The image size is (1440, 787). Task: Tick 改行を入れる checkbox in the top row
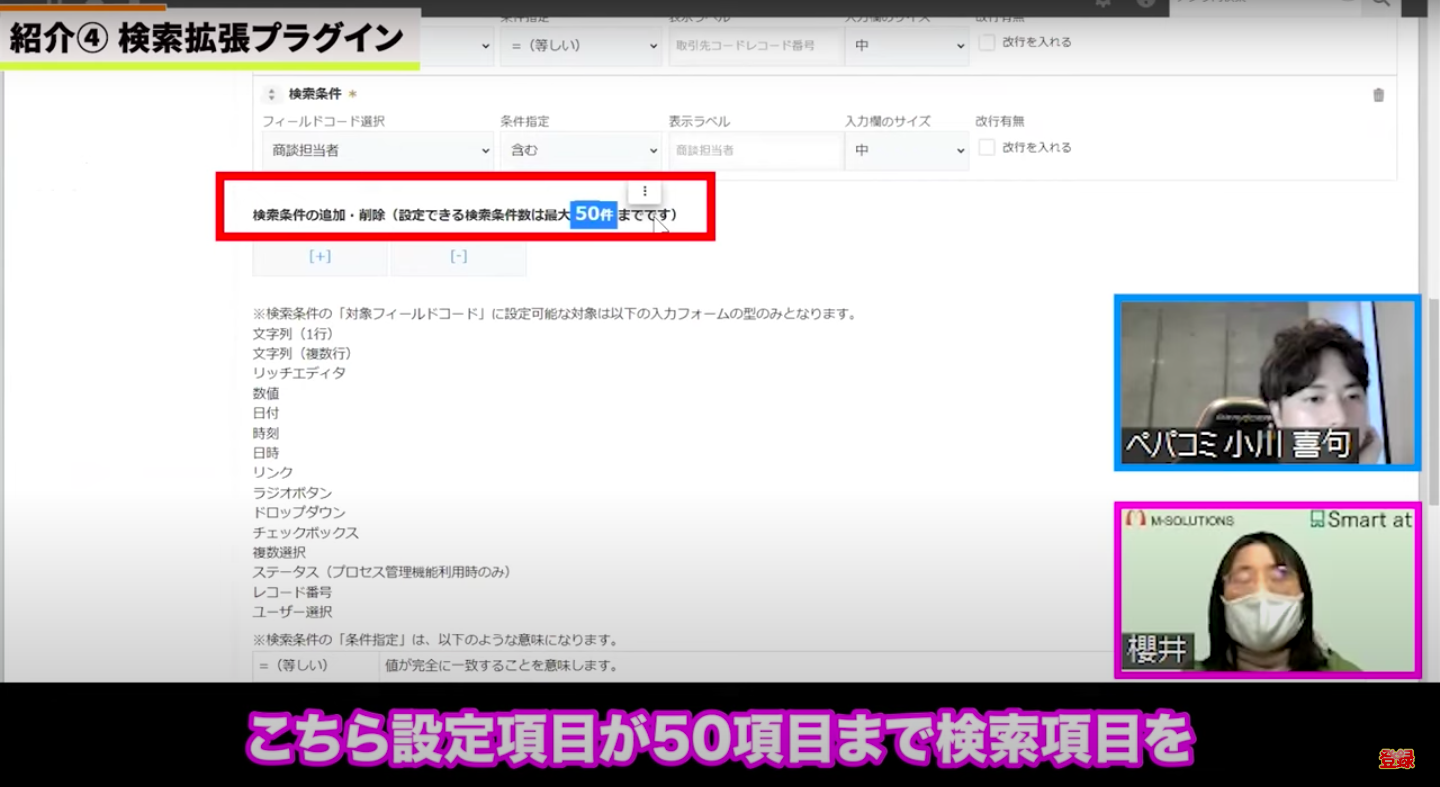[987, 43]
